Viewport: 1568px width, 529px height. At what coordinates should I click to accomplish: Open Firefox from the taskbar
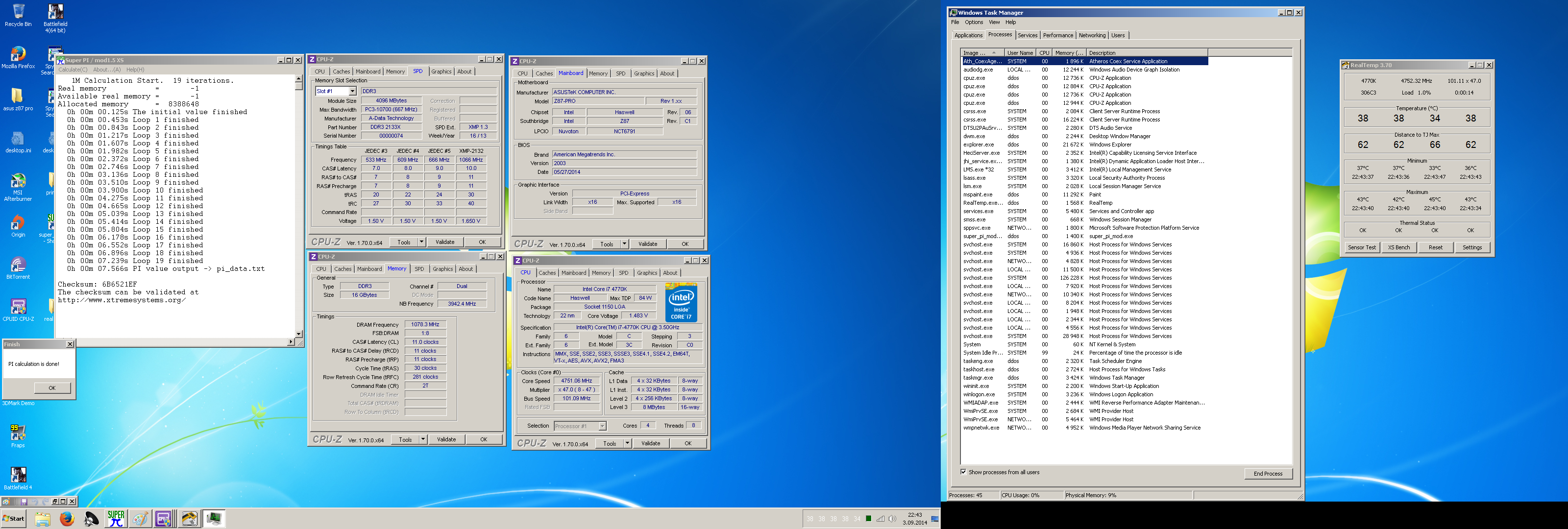click(67, 519)
